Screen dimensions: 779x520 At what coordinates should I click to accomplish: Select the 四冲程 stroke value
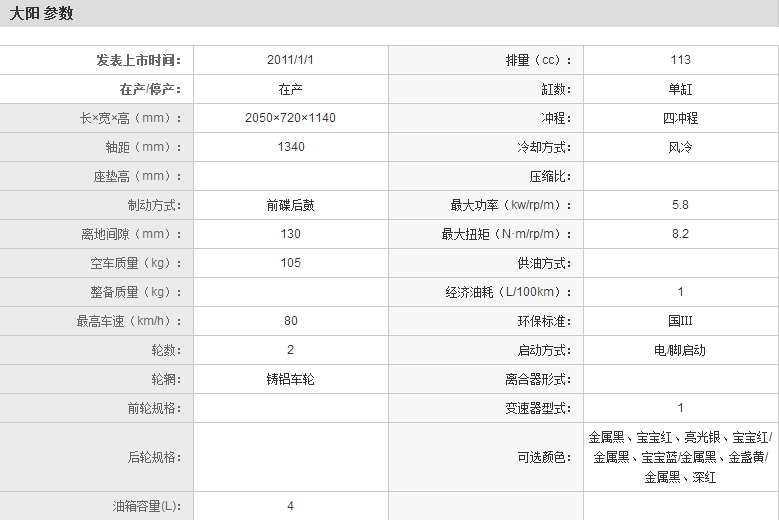tap(680, 118)
